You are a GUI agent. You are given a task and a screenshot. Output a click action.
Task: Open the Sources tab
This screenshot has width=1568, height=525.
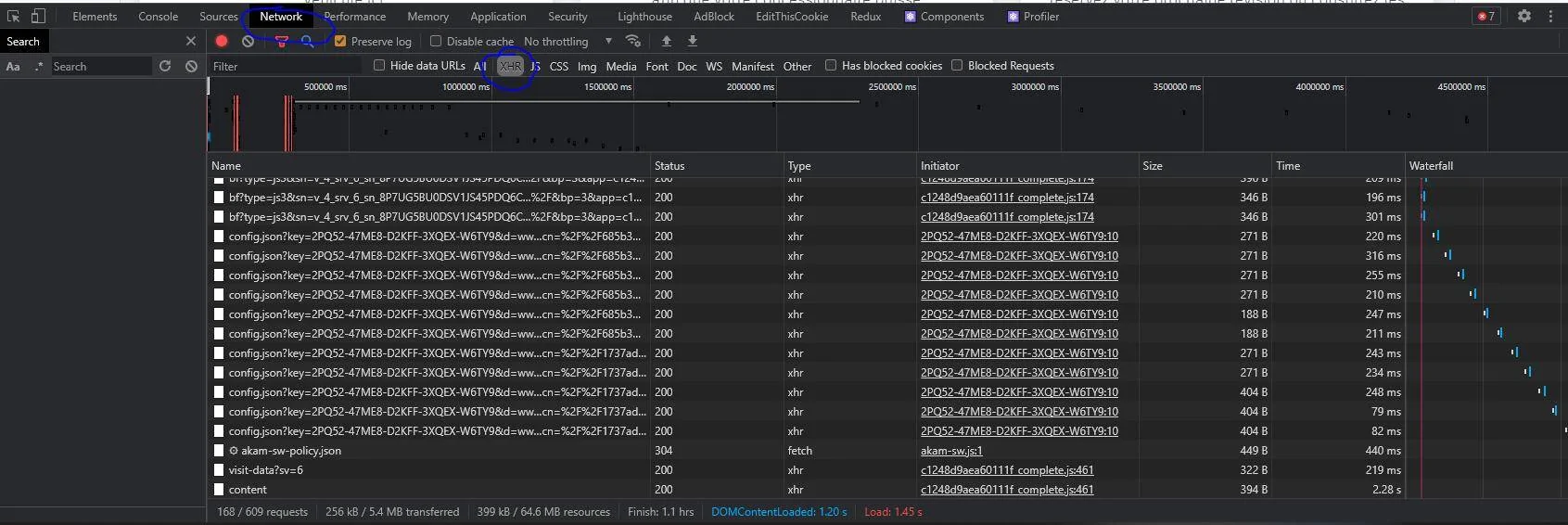point(219,17)
